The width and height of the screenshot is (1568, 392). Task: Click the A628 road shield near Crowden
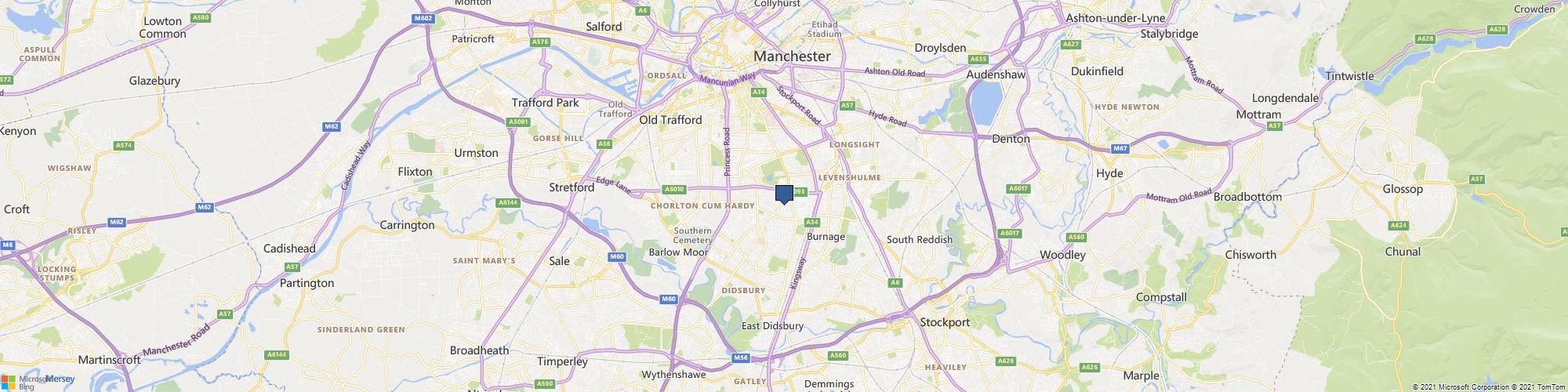1497,29
